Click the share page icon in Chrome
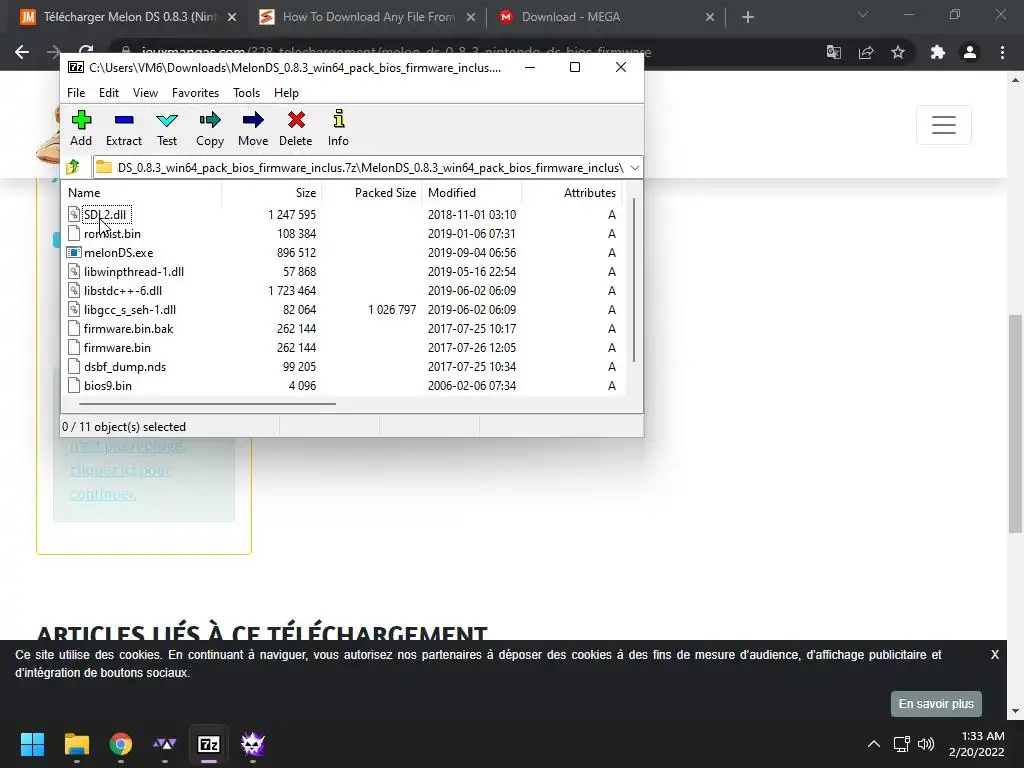The width and height of the screenshot is (1024, 768). tap(866, 52)
